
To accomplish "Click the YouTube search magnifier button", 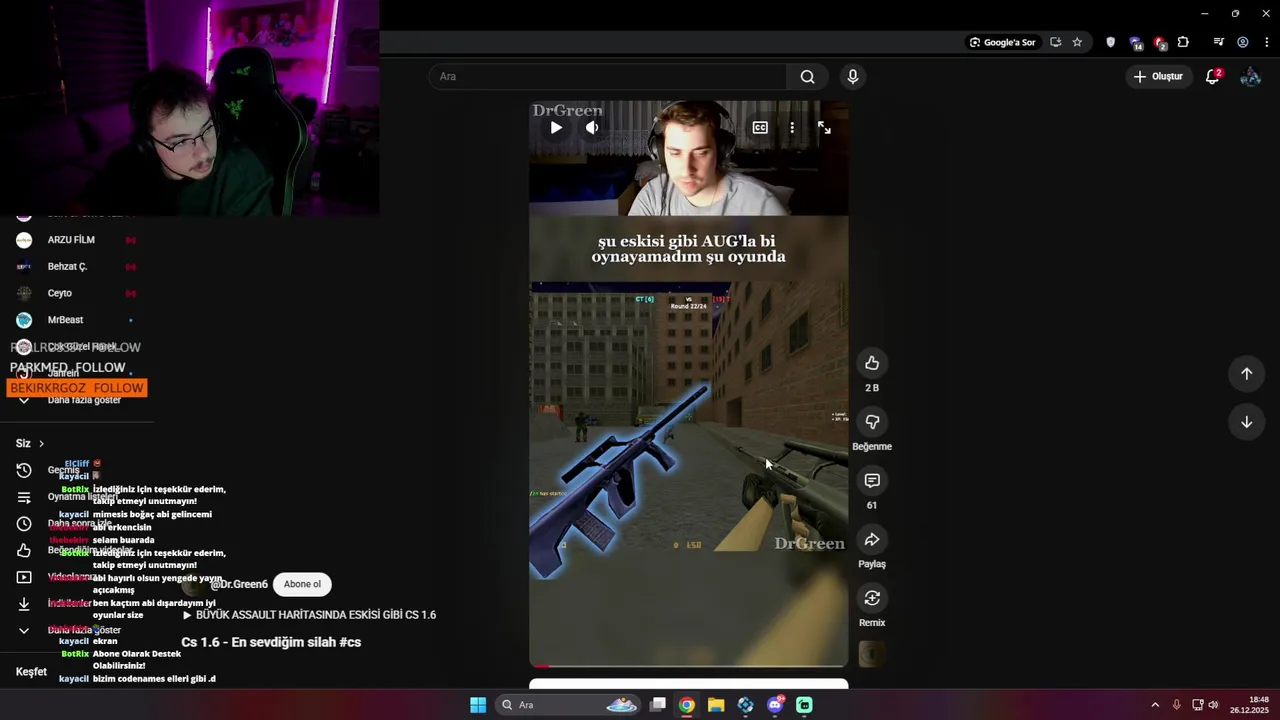I will [x=807, y=76].
